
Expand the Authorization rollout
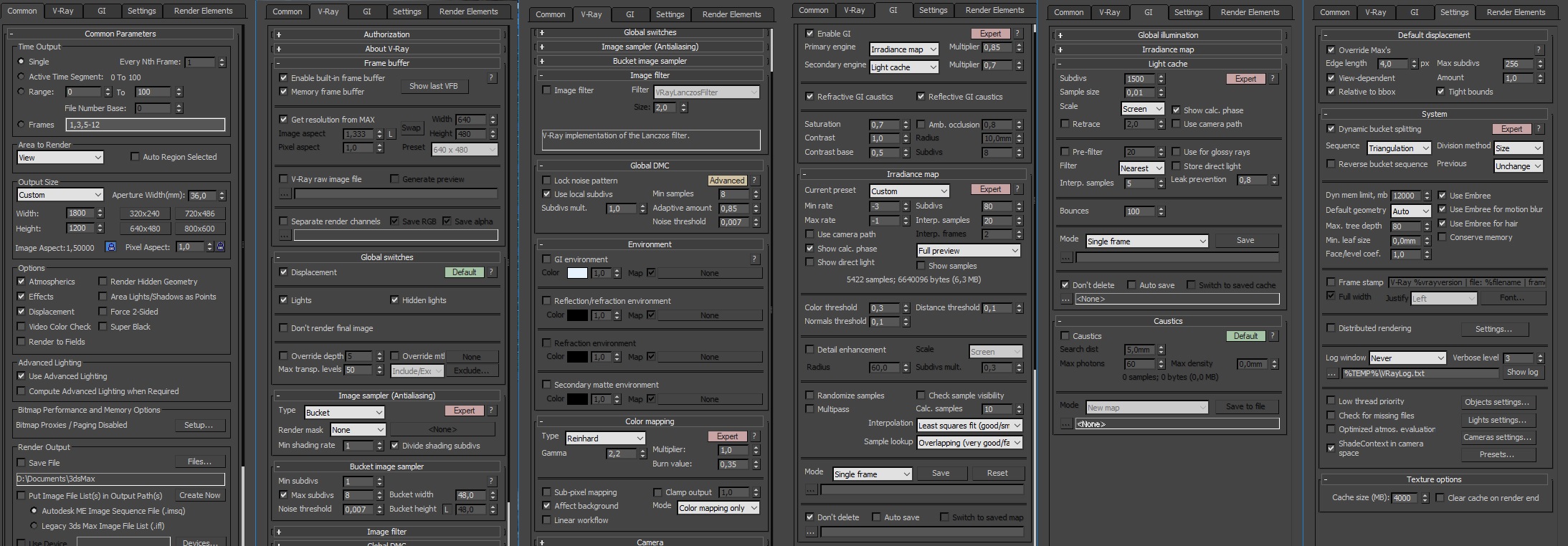click(x=386, y=34)
